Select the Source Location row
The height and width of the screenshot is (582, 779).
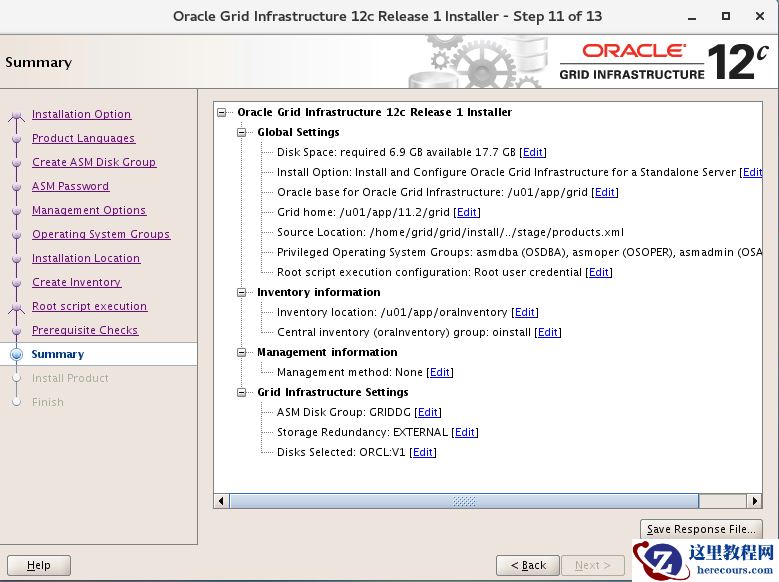pos(450,232)
